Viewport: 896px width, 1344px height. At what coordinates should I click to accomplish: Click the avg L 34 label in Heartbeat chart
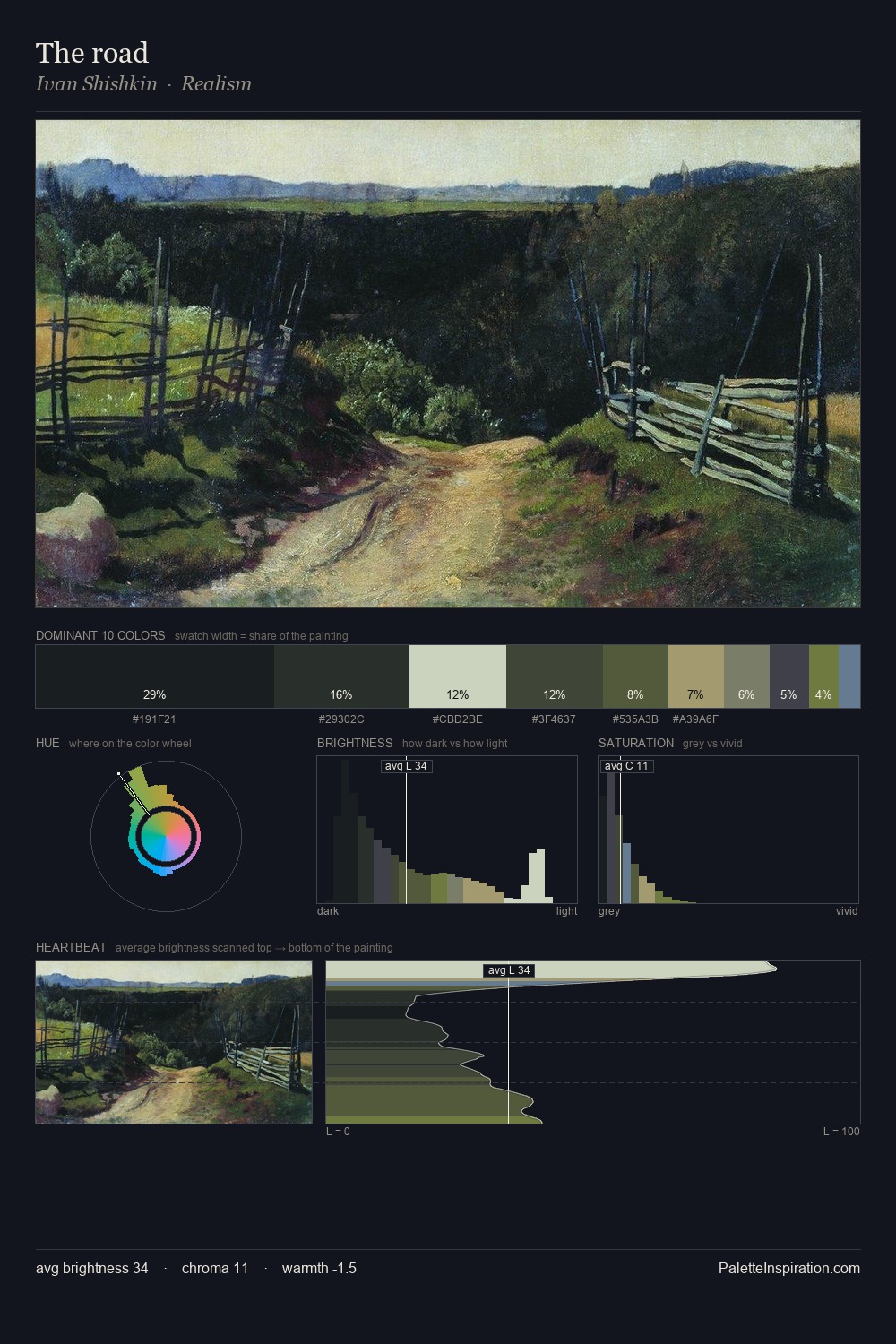(509, 970)
